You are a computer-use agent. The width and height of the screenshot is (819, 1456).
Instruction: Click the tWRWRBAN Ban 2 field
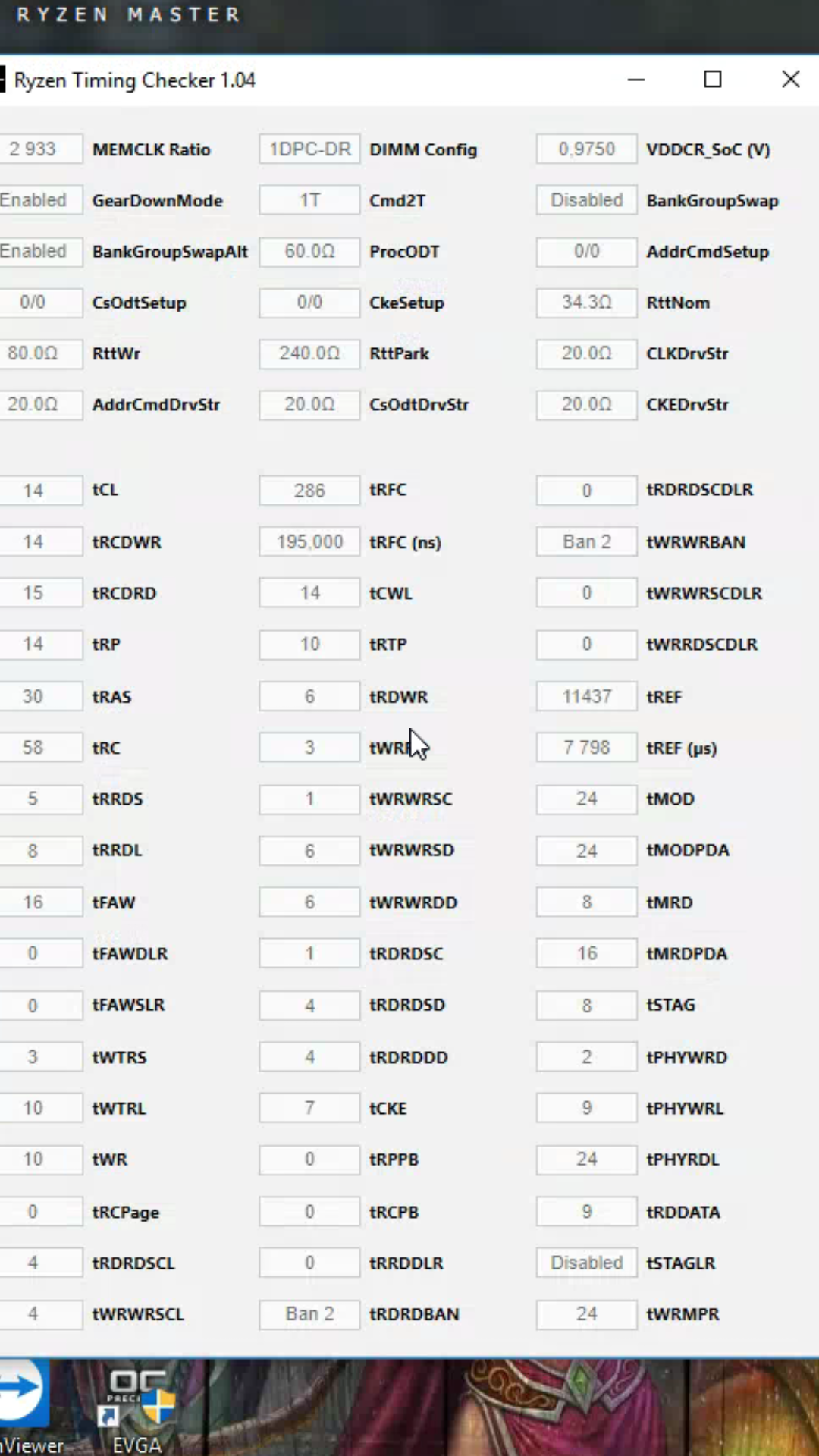click(x=586, y=541)
